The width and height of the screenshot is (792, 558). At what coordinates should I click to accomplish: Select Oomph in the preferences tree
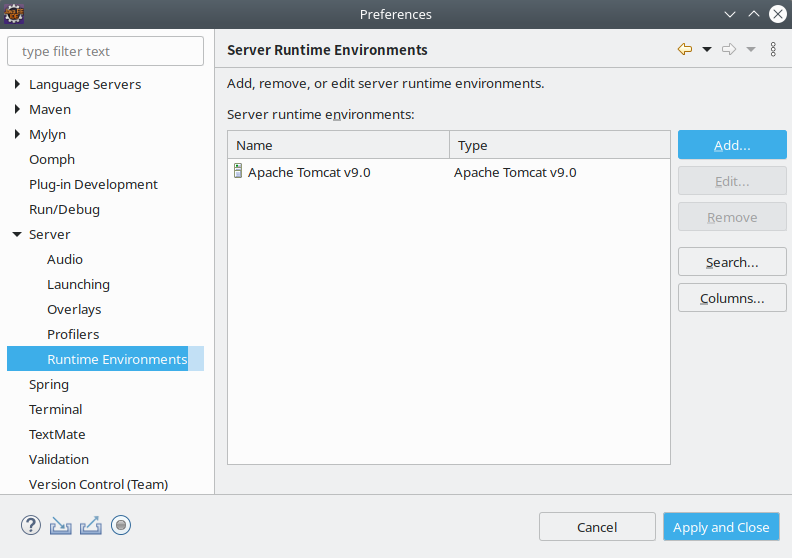pyautogui.click(x=52, y=160)
